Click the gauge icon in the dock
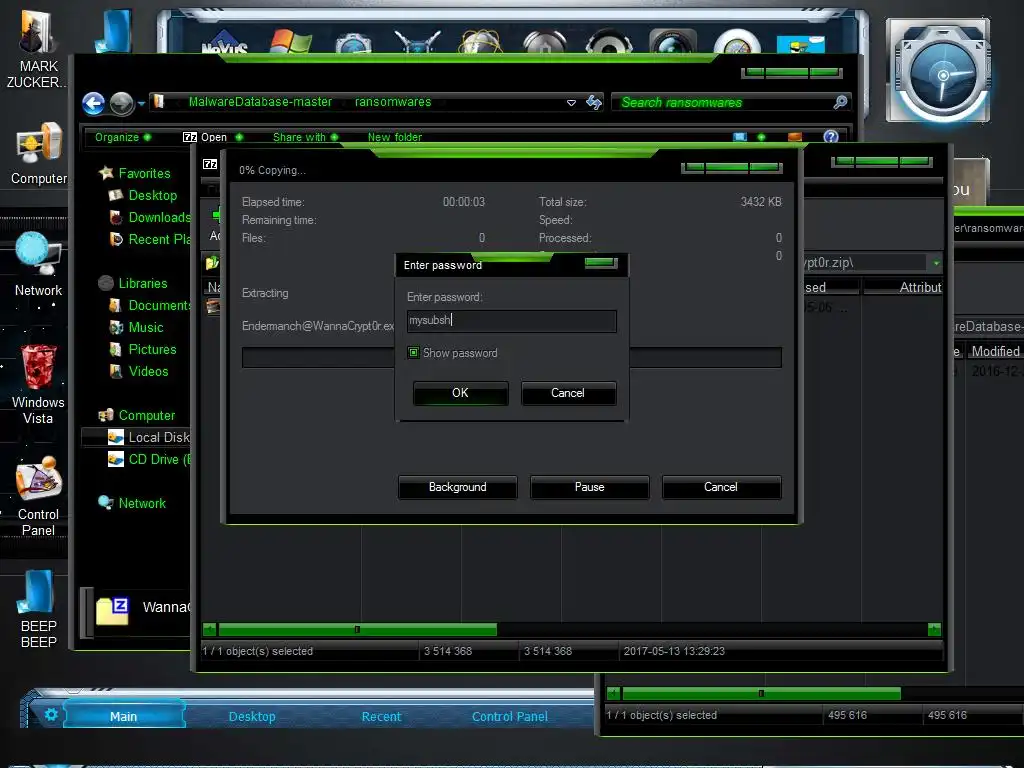The width and height of the screenshot is (1024, 768). [737, 42]
